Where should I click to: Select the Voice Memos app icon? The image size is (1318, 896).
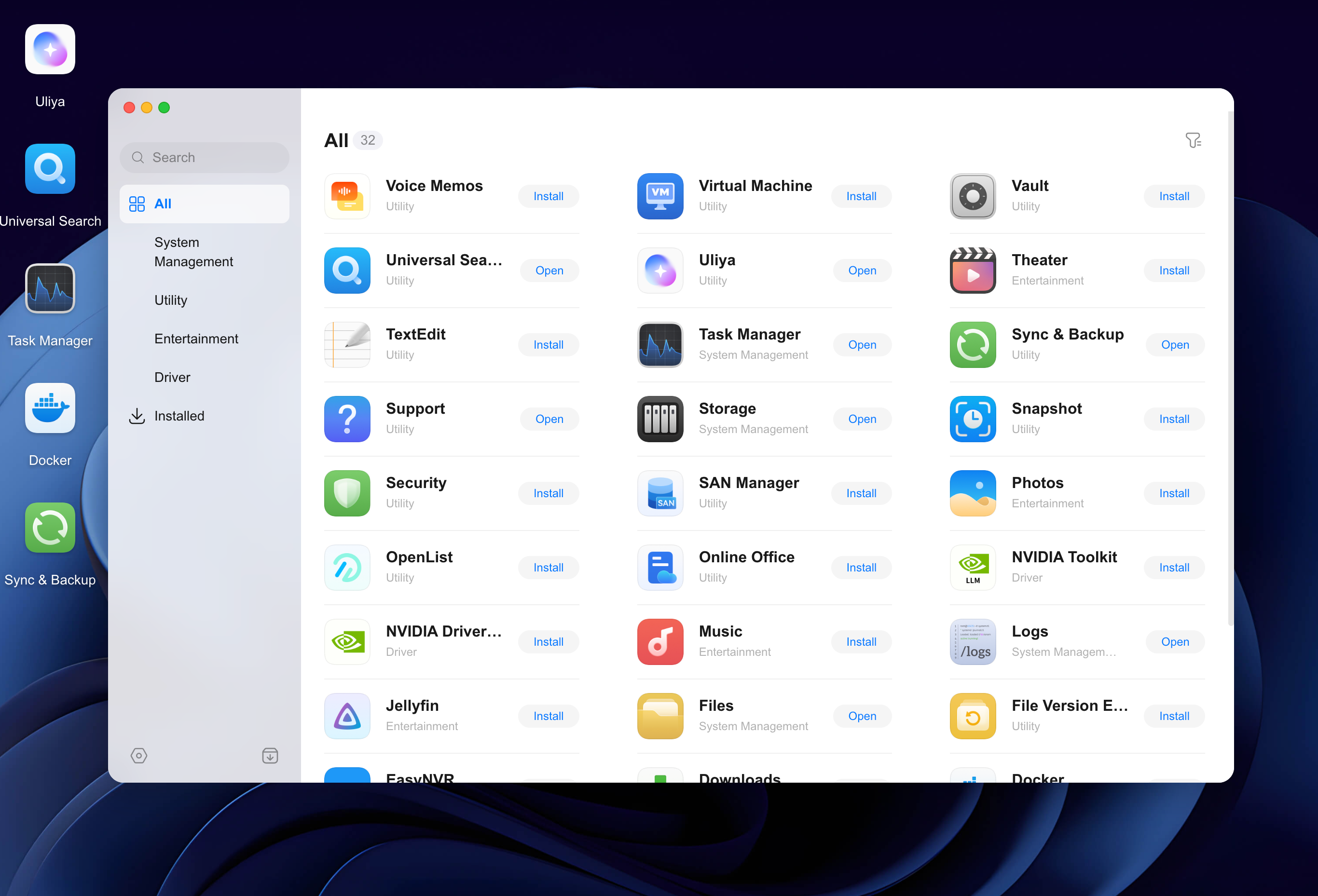click(347, 196)
